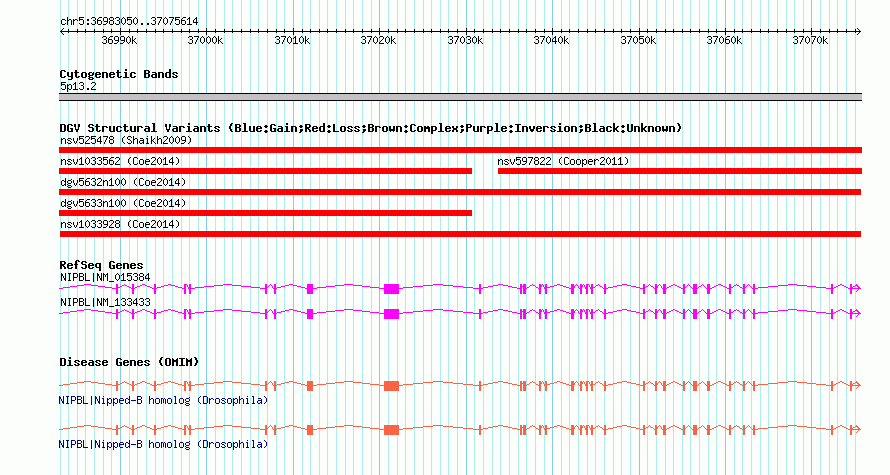Click the right arrowhead of the ruler

[859, 32]
